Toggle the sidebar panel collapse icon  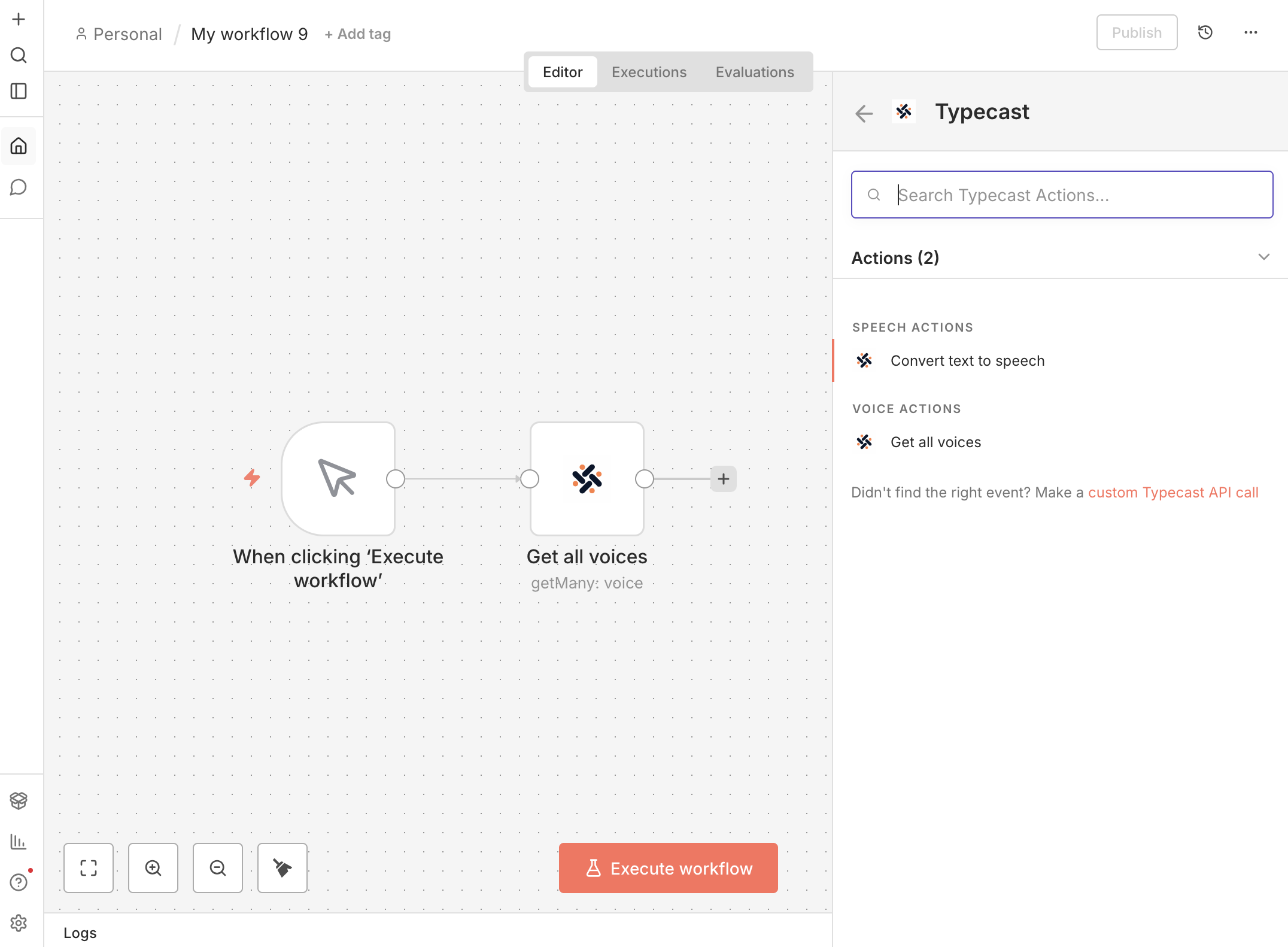[19, 91]
